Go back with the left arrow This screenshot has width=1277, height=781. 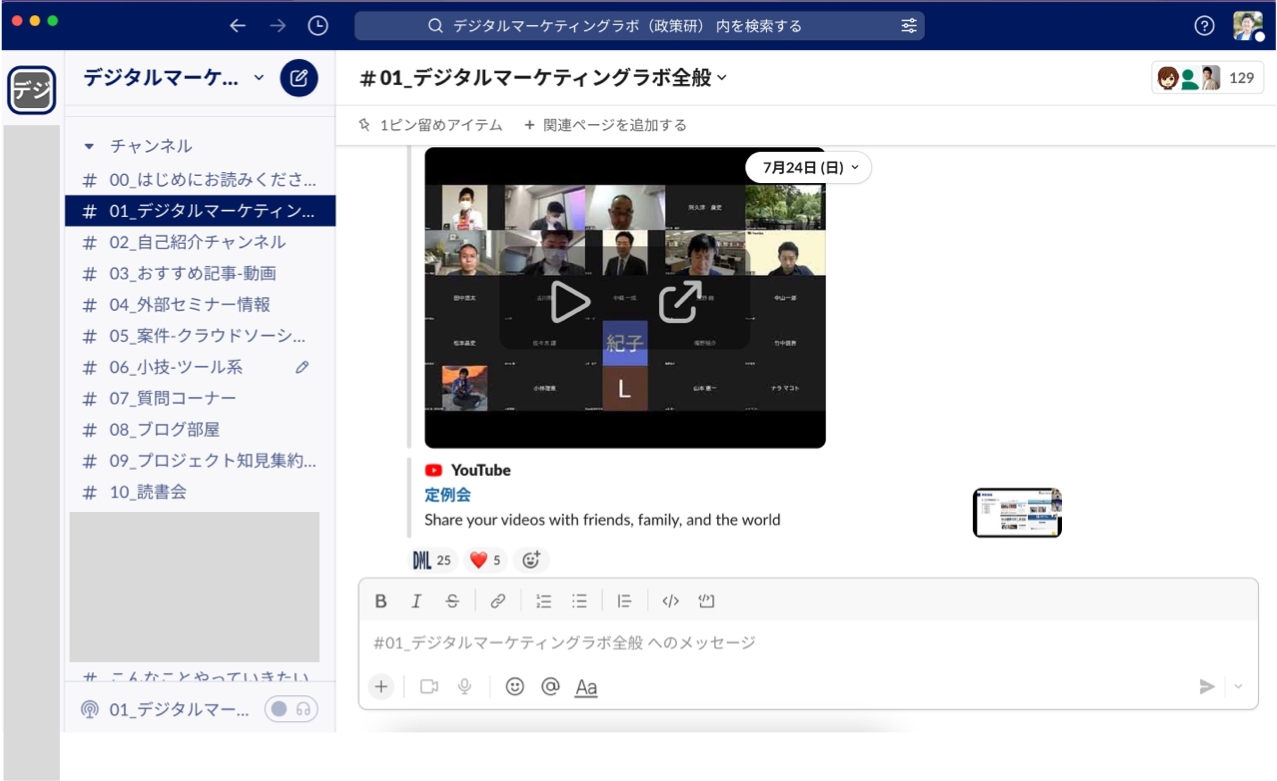tap(237, 26)
